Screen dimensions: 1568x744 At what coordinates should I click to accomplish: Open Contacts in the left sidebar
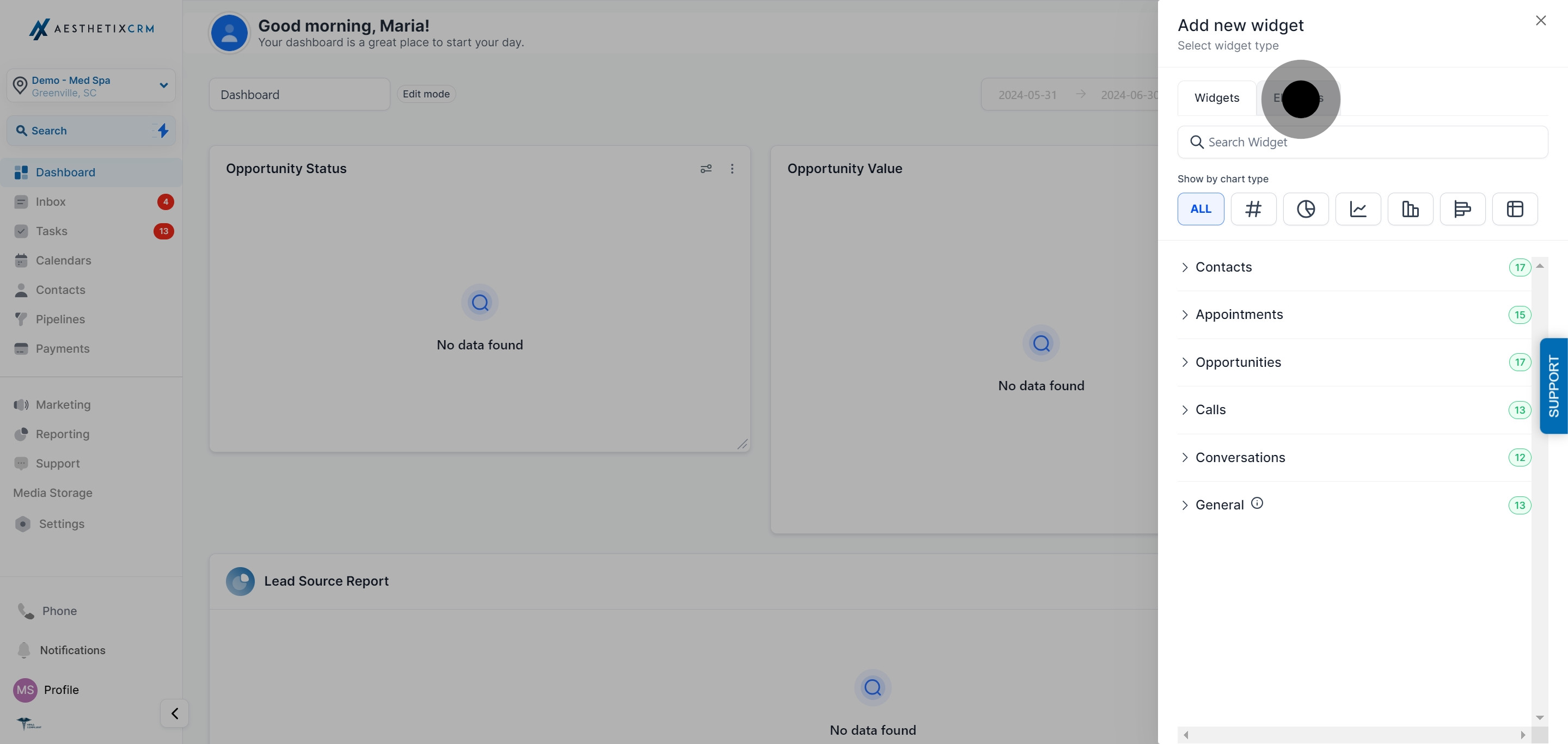(91, 290)
